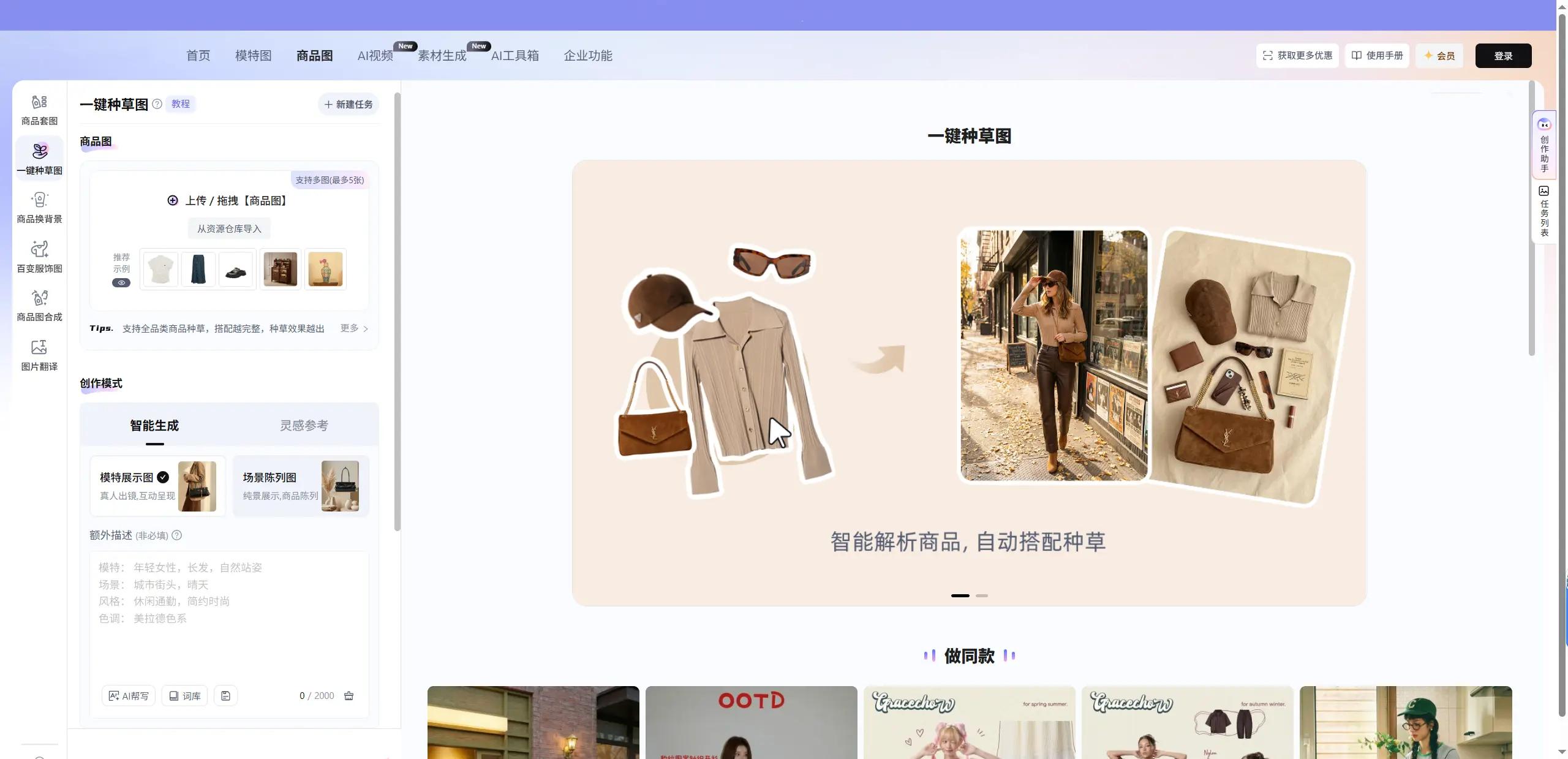Open the 百变服饰图 tool
This screenshot has width=1568, height=759.
pyautogui.click(x=39, y=256)
